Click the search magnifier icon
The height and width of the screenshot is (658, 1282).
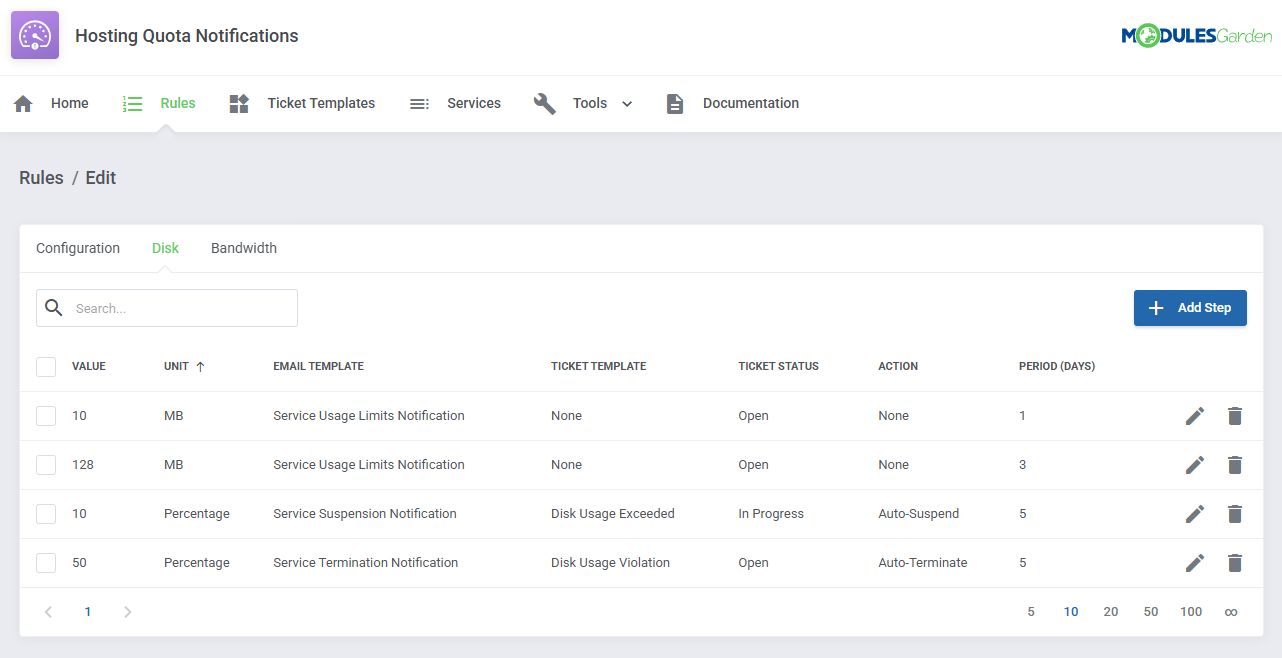click(x=54, y=307)
